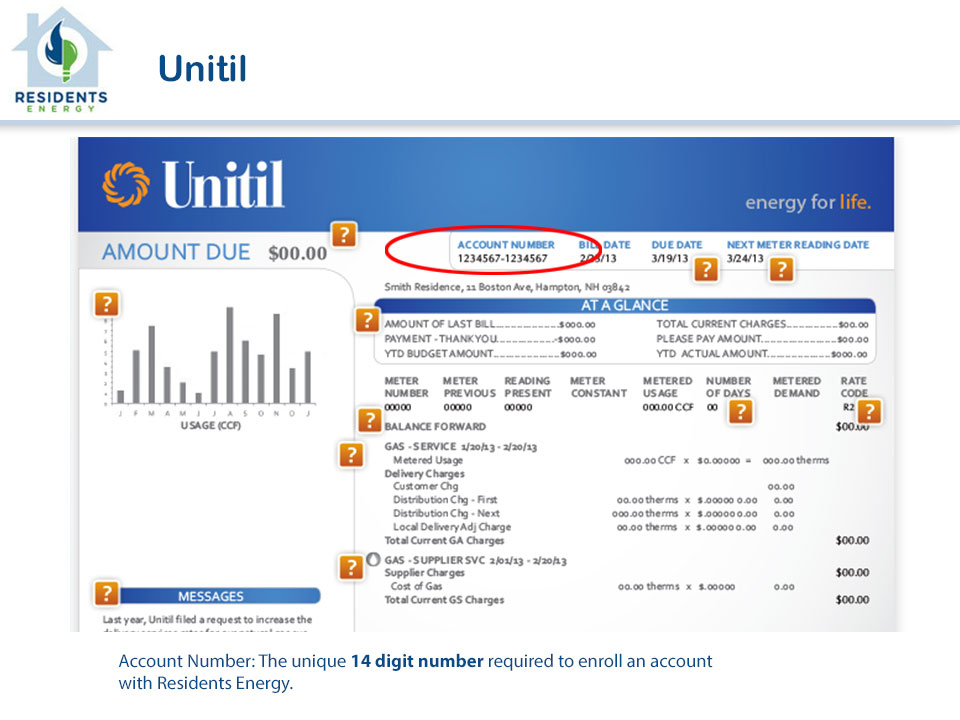Open the help icon above the usage chart

click(x=106, y=304)
